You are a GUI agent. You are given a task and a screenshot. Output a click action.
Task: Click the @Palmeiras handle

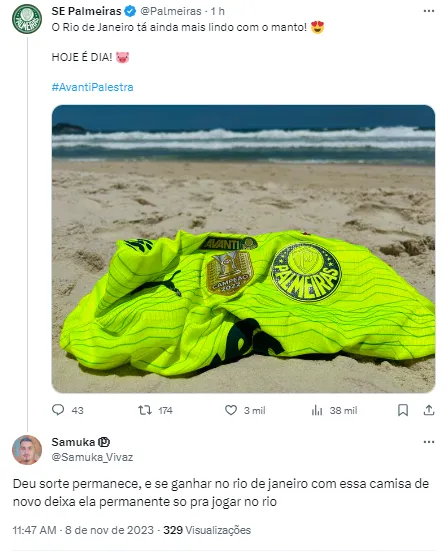[x=171, y=11]
